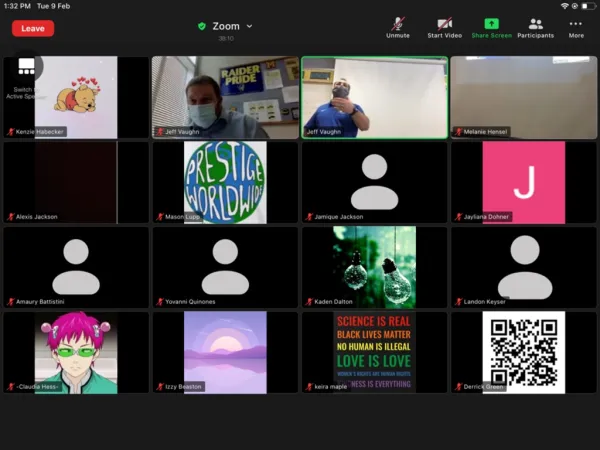Tap Kaden Dalton's light bulb picture
The image size is (600, 450).
374,266
